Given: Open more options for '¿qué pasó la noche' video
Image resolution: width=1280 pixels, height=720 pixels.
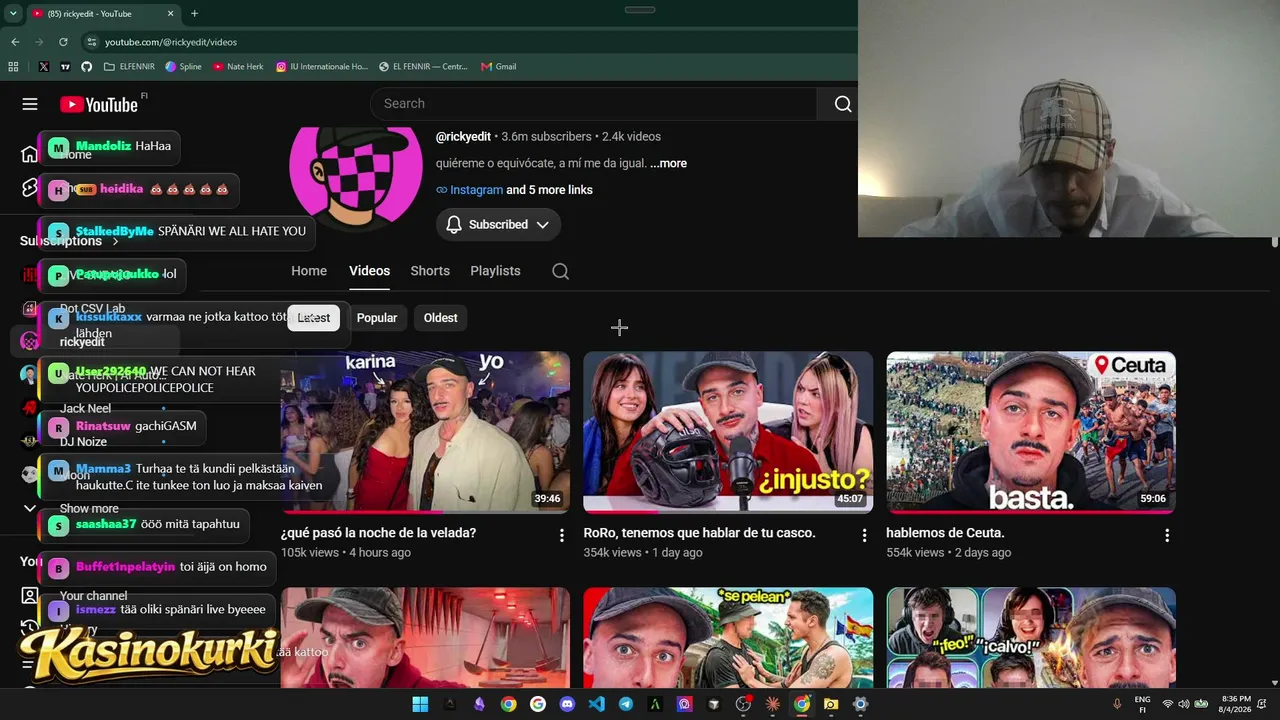Looking at the screenshot, I should tap(561, 536).
